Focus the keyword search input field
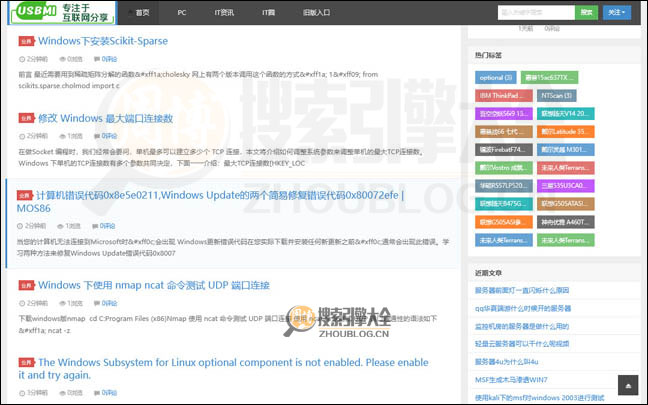Screen dimensions: 648x405 click(536, 12)
